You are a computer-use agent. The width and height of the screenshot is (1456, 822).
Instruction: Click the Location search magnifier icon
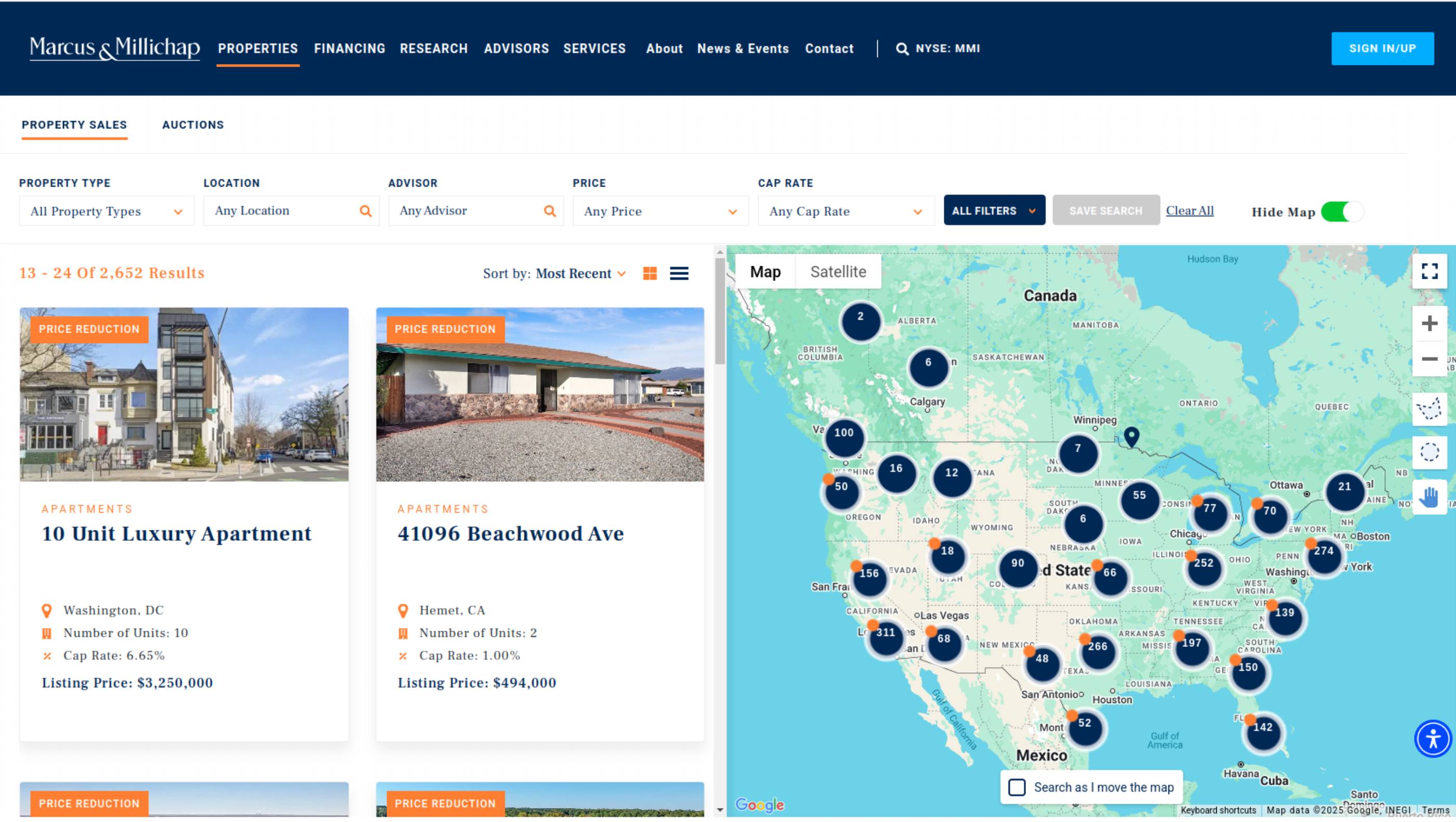pyautogui.click(x=366, y=211)
